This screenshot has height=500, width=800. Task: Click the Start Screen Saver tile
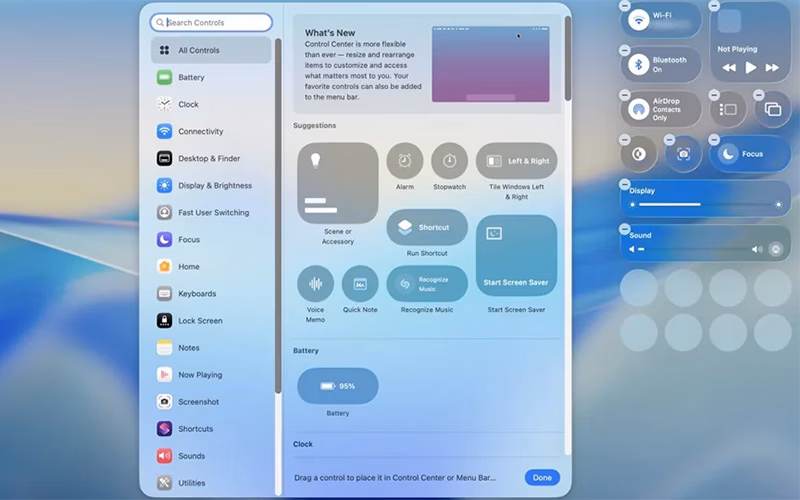(x=516, y=255)
